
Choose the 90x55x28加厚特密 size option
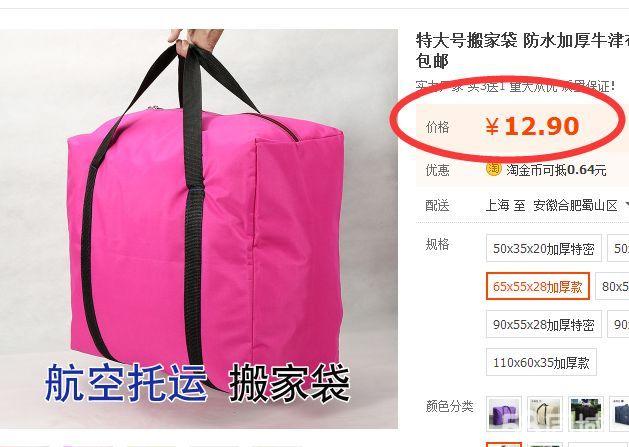tap(544, 324)
